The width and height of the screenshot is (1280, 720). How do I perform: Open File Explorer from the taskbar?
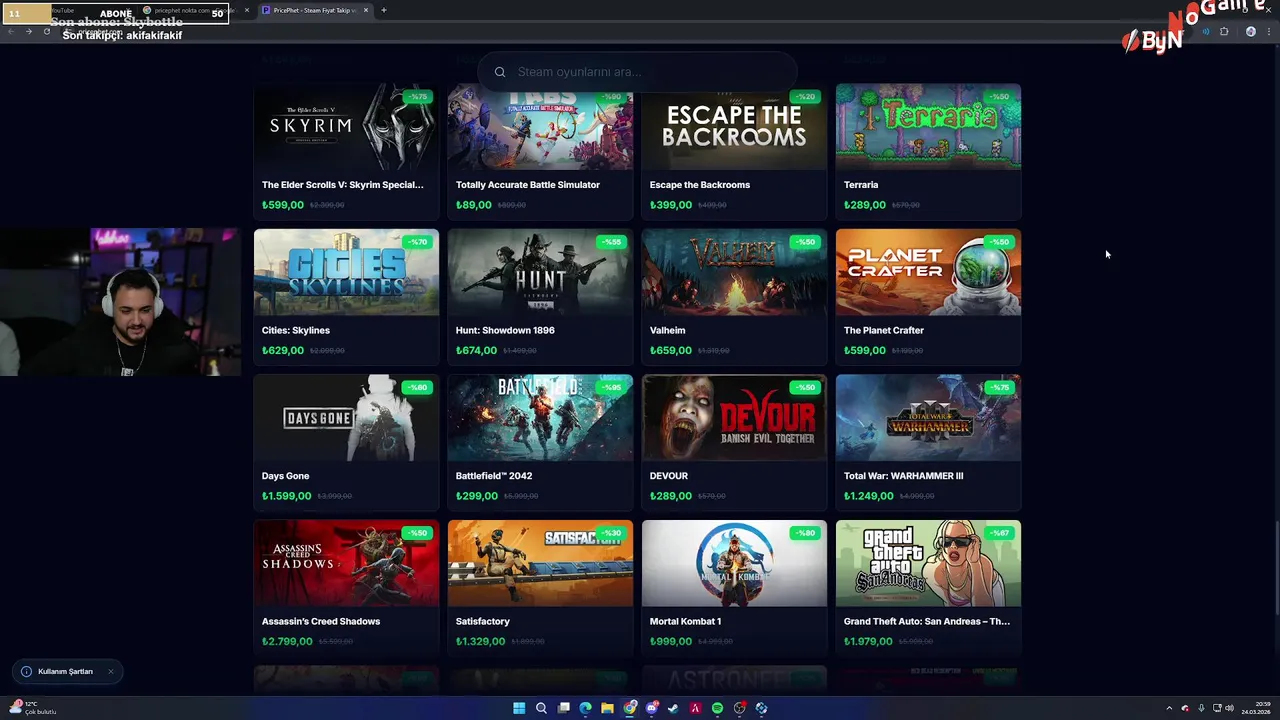click(x=607, y=708)
